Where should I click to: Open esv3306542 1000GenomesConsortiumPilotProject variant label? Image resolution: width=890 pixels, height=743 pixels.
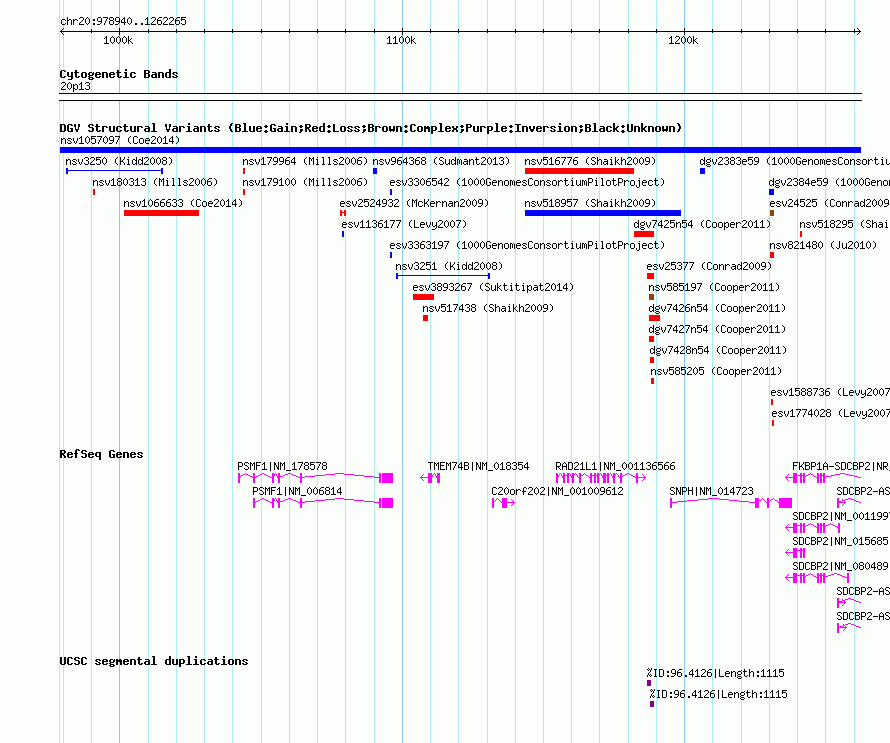point(527,182)
